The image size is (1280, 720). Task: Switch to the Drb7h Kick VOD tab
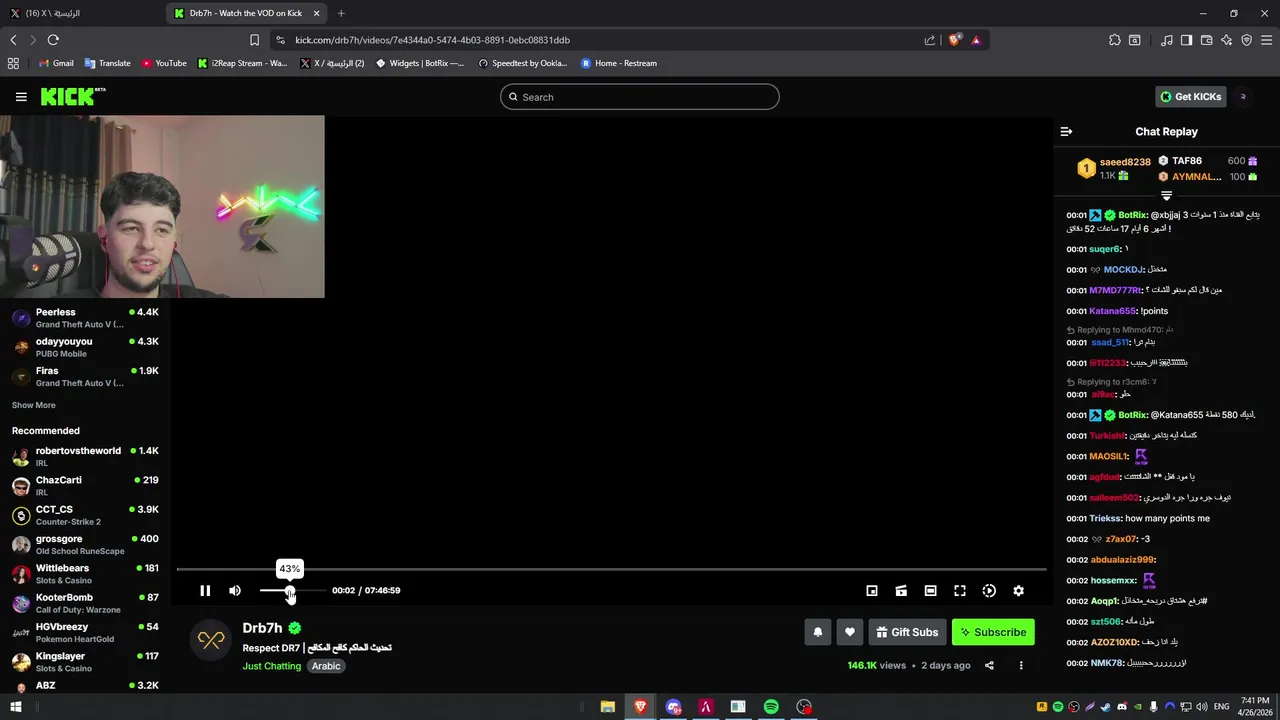coord(246,13)
